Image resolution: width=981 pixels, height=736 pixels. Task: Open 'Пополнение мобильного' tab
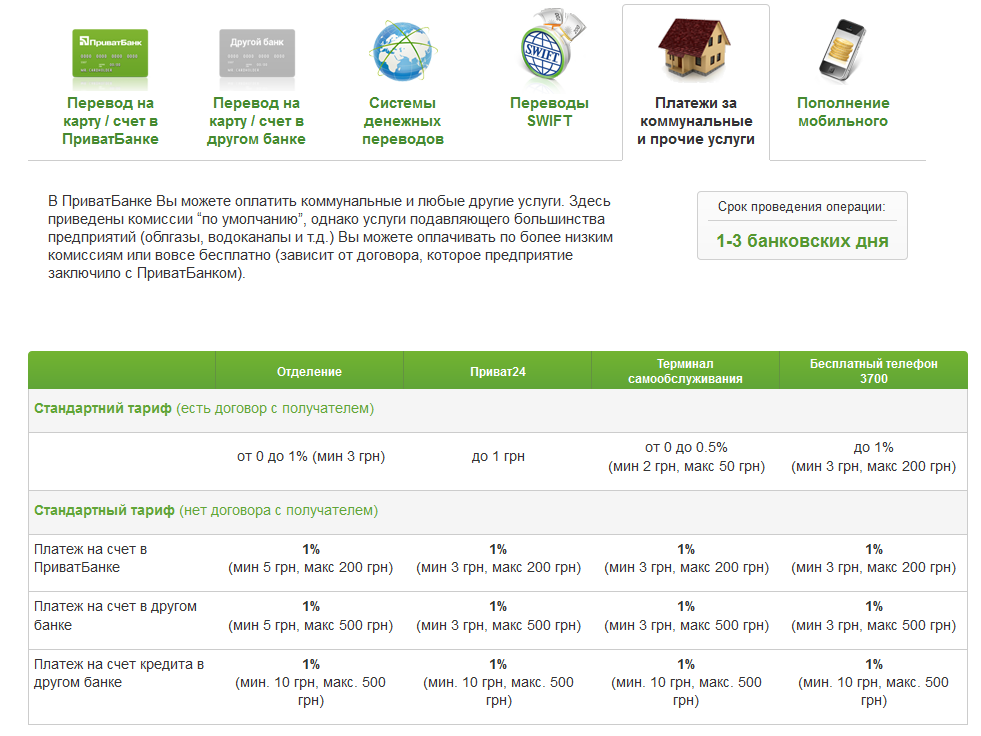[x=843, y=112]
